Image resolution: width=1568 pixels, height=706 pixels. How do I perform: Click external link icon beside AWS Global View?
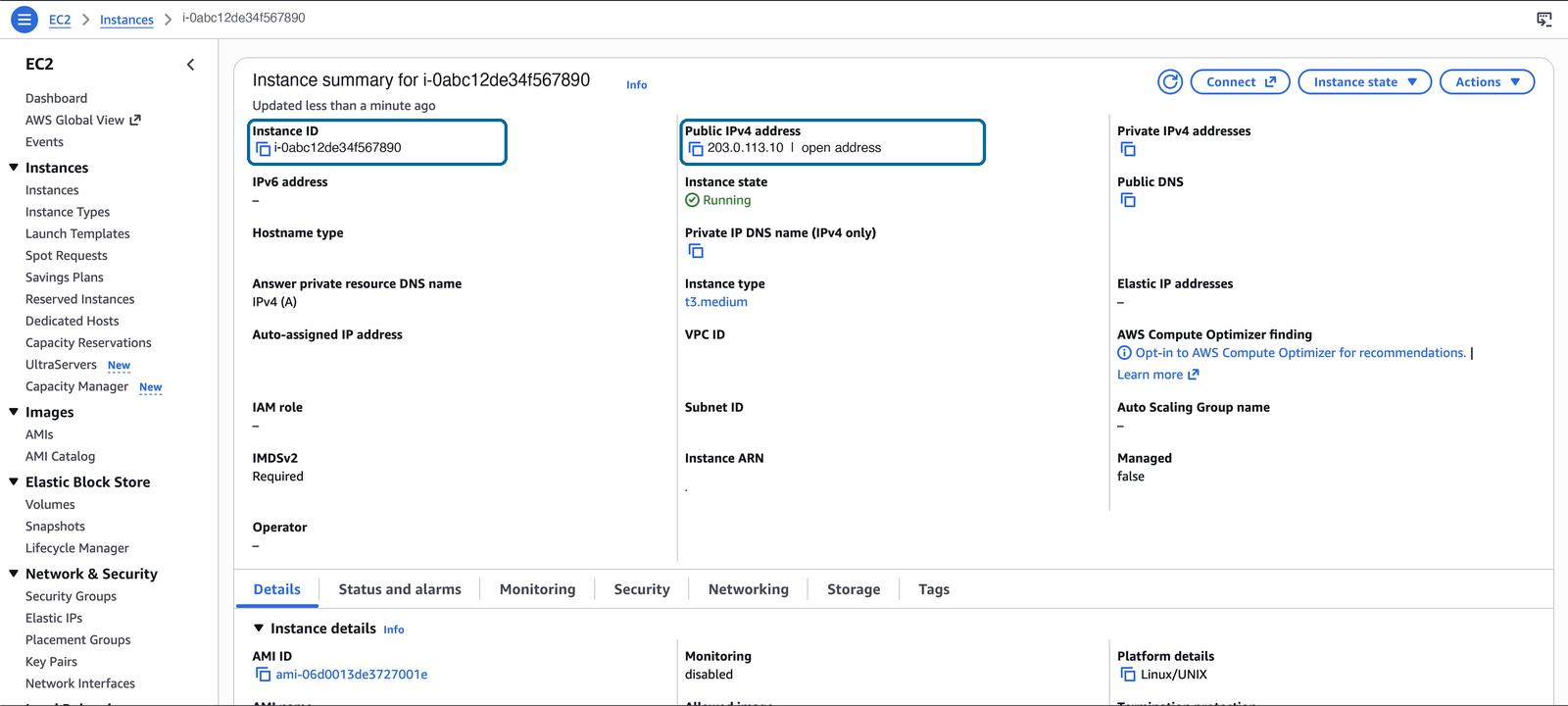[135, 120]
